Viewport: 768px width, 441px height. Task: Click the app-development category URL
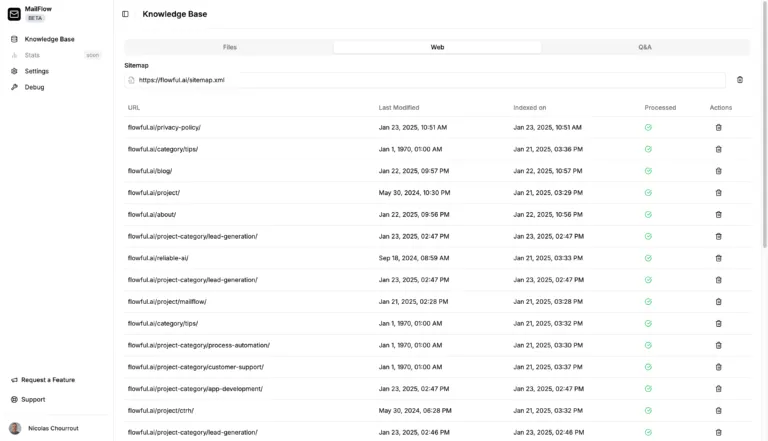click(x=195, y=389)
